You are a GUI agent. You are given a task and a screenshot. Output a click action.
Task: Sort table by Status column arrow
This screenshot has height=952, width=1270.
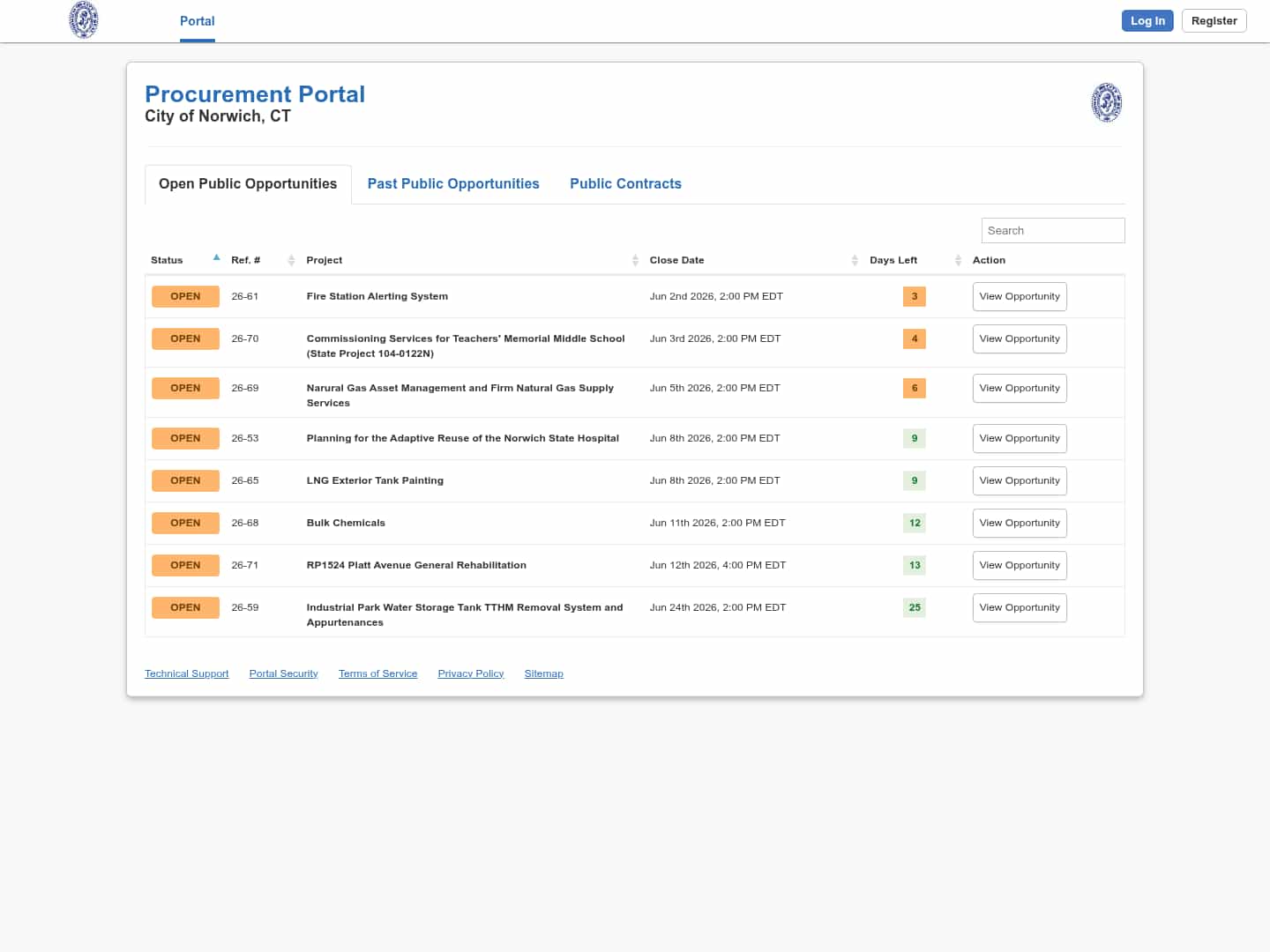pyautogui.click(x=216, y=257)
